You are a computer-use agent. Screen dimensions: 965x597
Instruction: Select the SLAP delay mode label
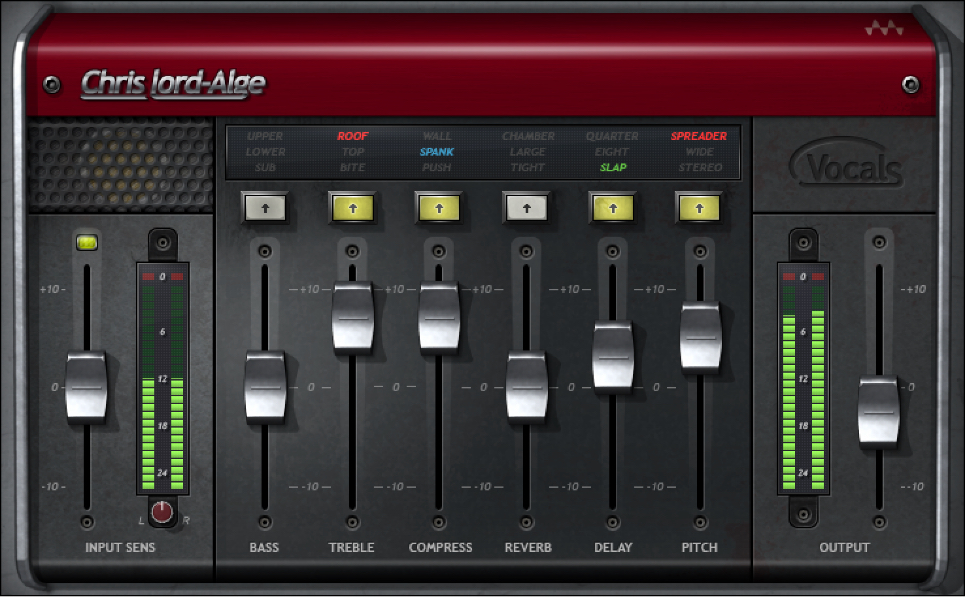click(x=613, y=168)
